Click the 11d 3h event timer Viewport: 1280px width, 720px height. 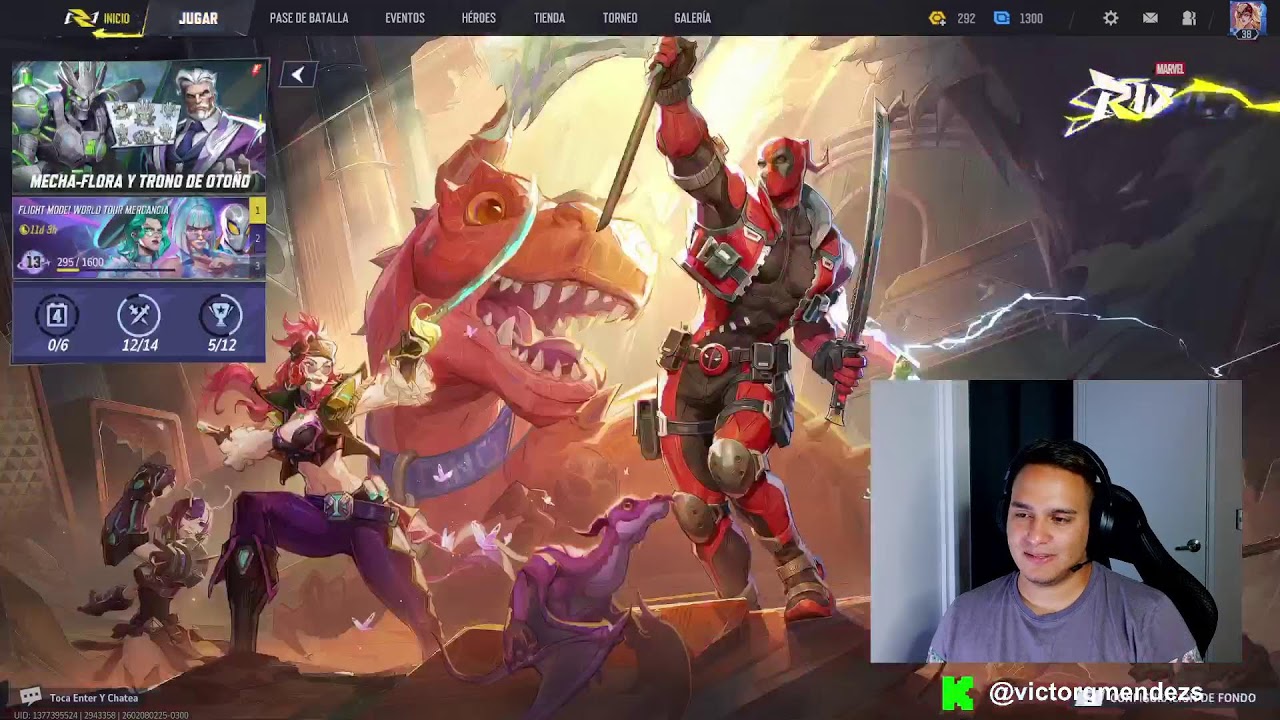click(39, 230)
